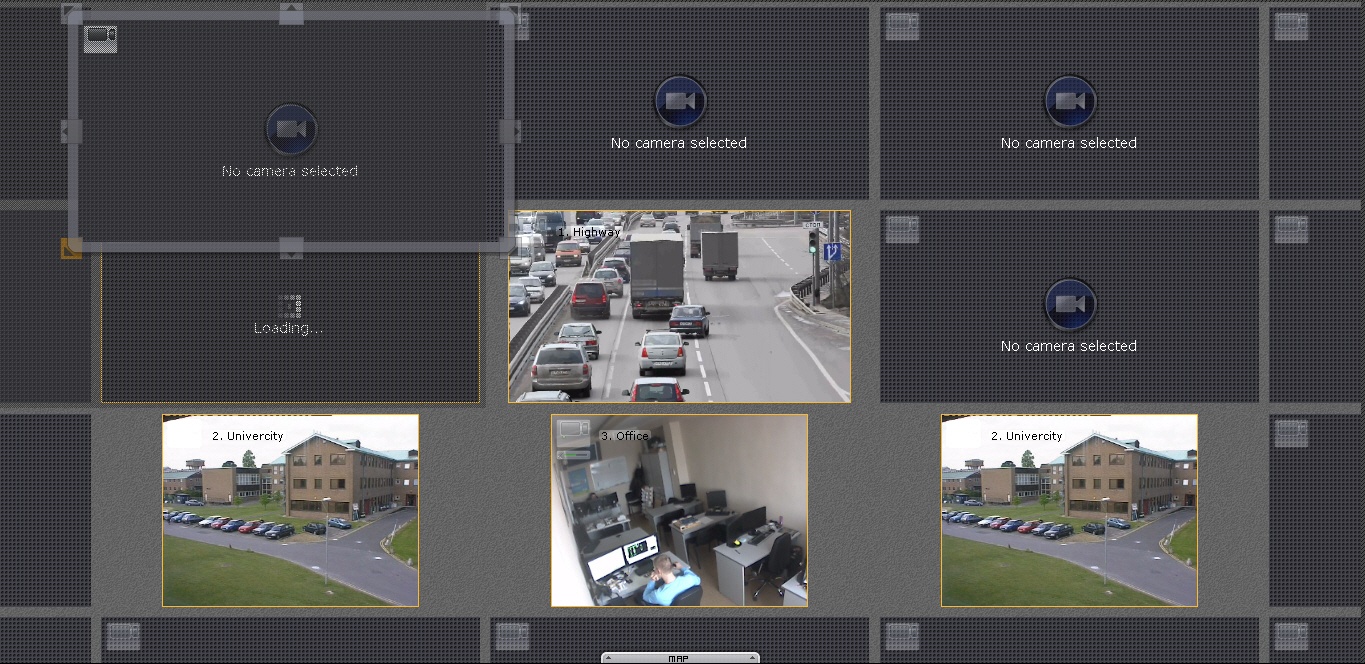The width and height of the screenshot is (1365, 664).
Task: Click grid icon in far-right cell beside Univercity
Action: [1291, 432]
